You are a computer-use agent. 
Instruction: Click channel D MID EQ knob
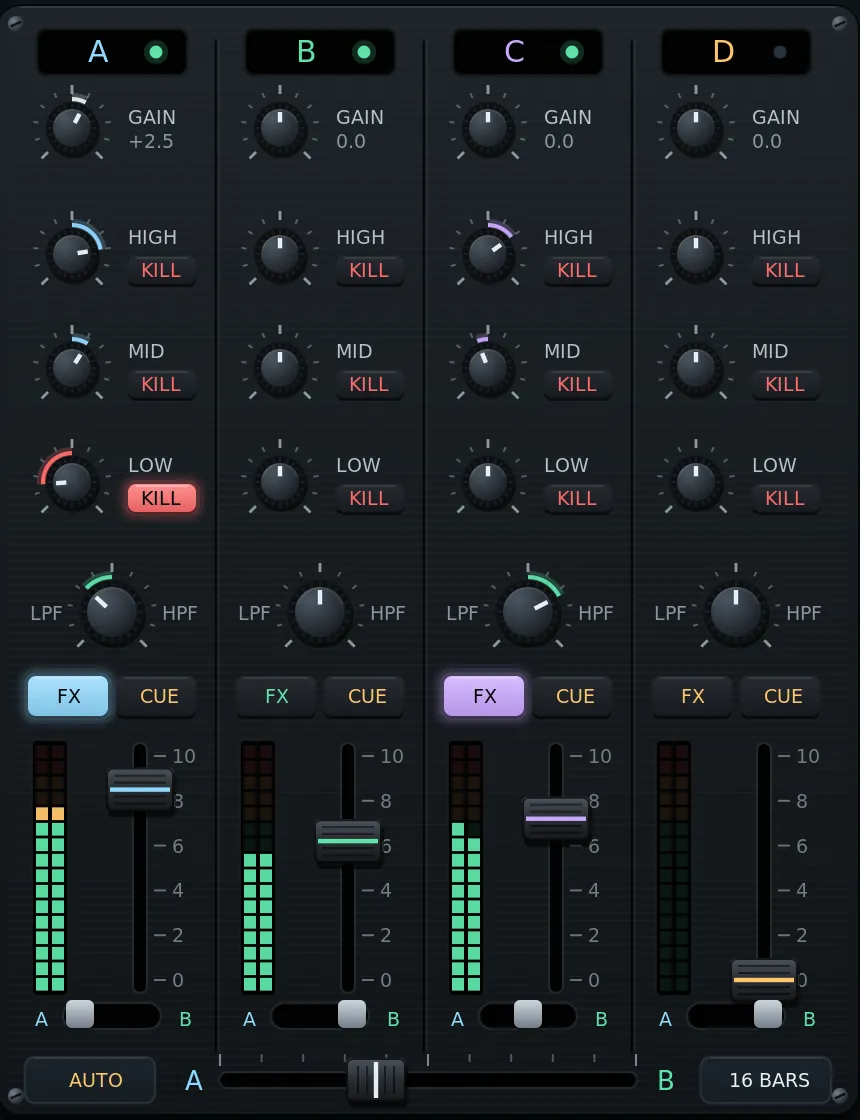(x=696, y=369)
